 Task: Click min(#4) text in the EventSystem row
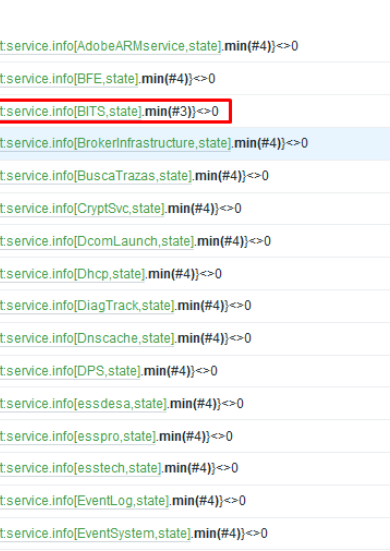tap(217, 533)
